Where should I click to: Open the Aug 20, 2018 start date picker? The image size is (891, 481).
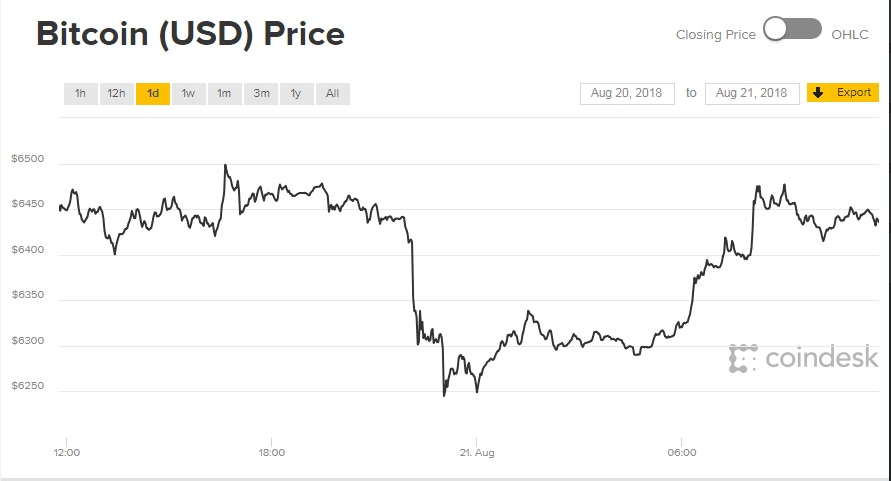click(627, 93)
